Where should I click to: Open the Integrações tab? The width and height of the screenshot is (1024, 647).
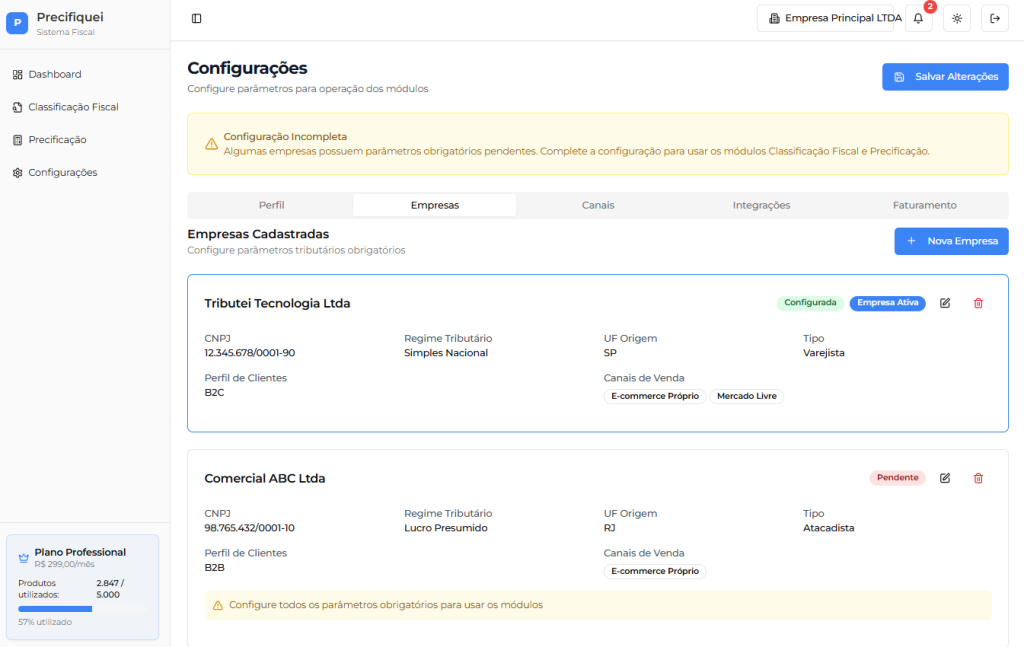[x=761, y=205]
